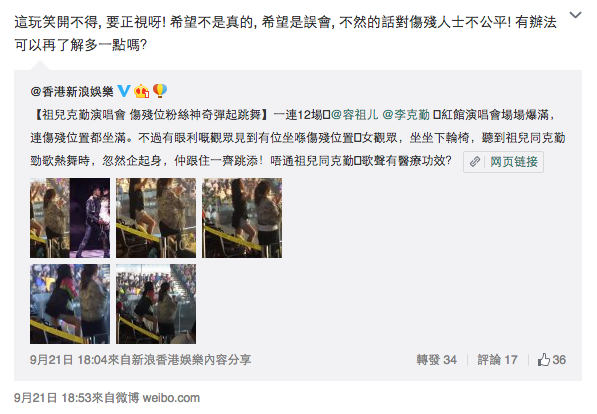The height and width of the screenshot is (414, 597).
Task: Open last thumbnail in bottom photo row
Action: (156, 304)
